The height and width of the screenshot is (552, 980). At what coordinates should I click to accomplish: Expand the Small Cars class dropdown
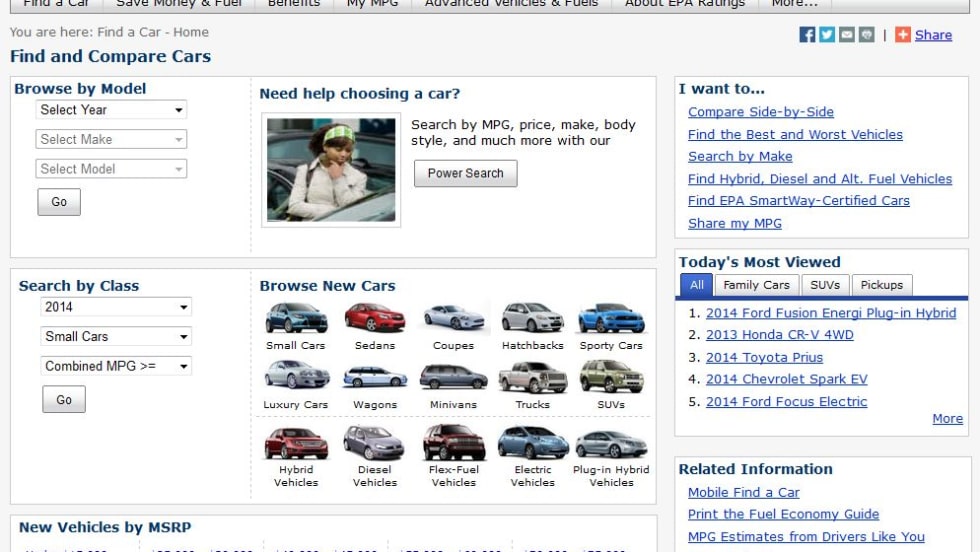[x=116, y=337]
